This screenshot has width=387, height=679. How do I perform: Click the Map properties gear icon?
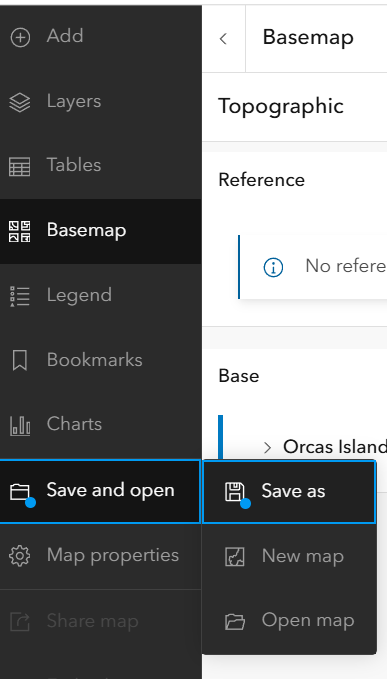tap(20, 556)
